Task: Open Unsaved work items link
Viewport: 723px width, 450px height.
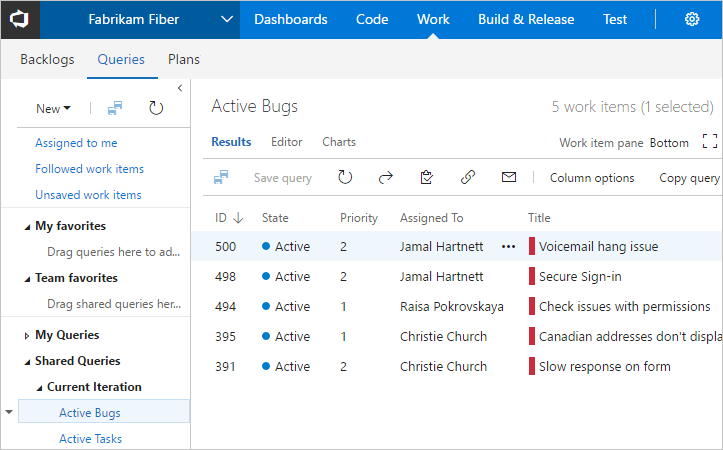Action: pos(88,195)
